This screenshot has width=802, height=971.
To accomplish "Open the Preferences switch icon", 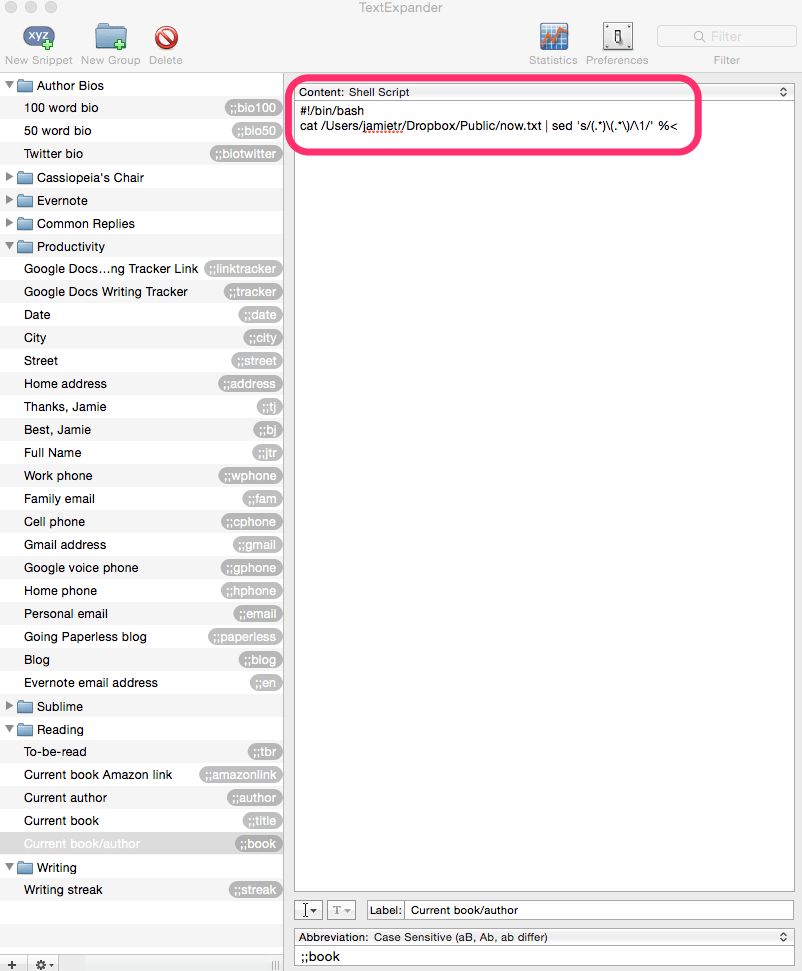I will [x=617, y=37].
